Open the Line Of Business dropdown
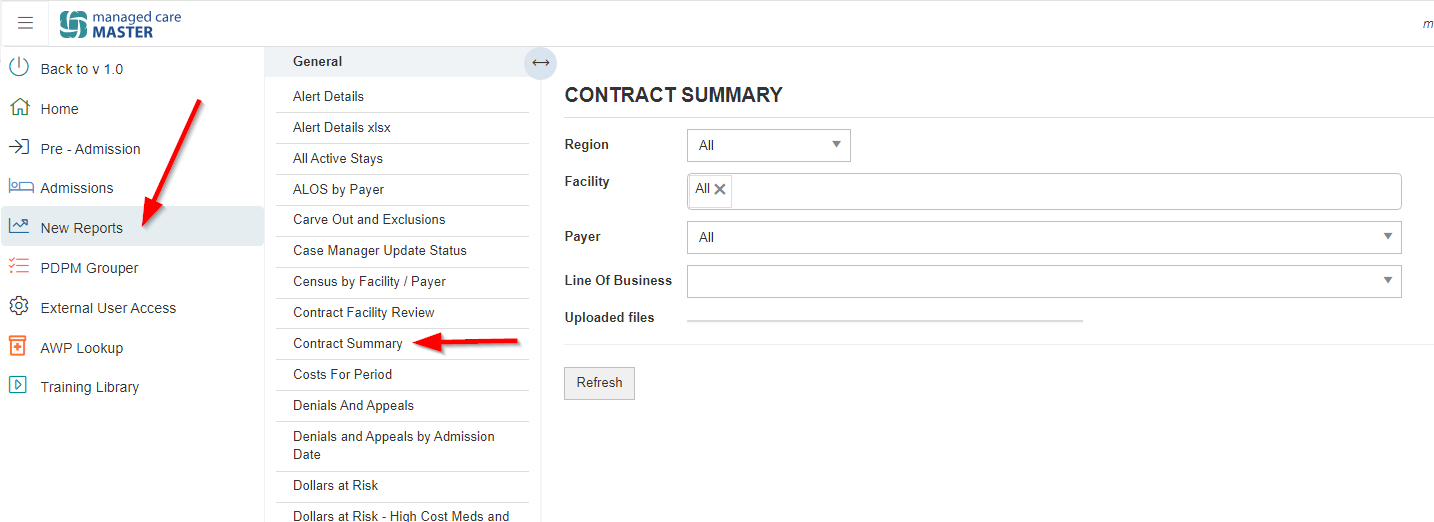 click(x=1044, y=281)
